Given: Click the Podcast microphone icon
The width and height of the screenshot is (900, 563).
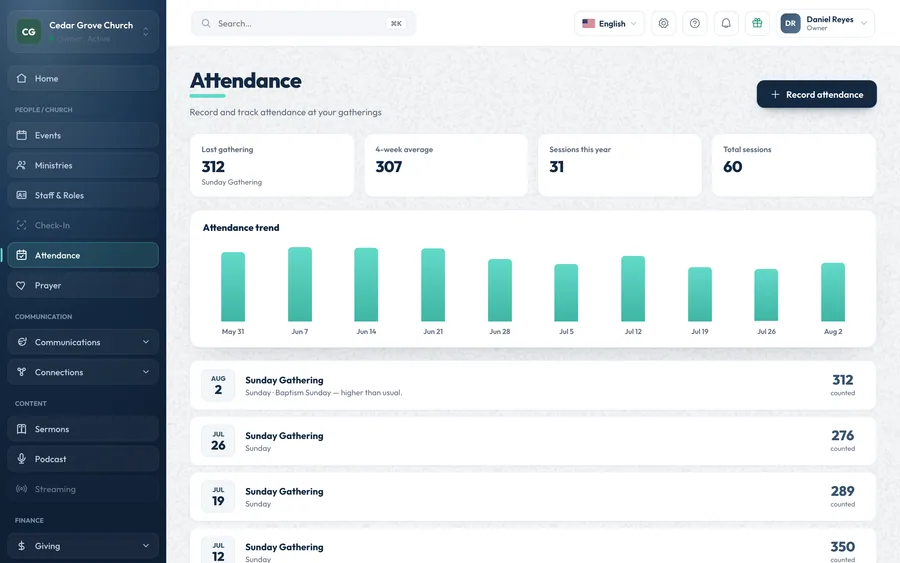Looking at the screenshot, I should click(x=21, y=459).
